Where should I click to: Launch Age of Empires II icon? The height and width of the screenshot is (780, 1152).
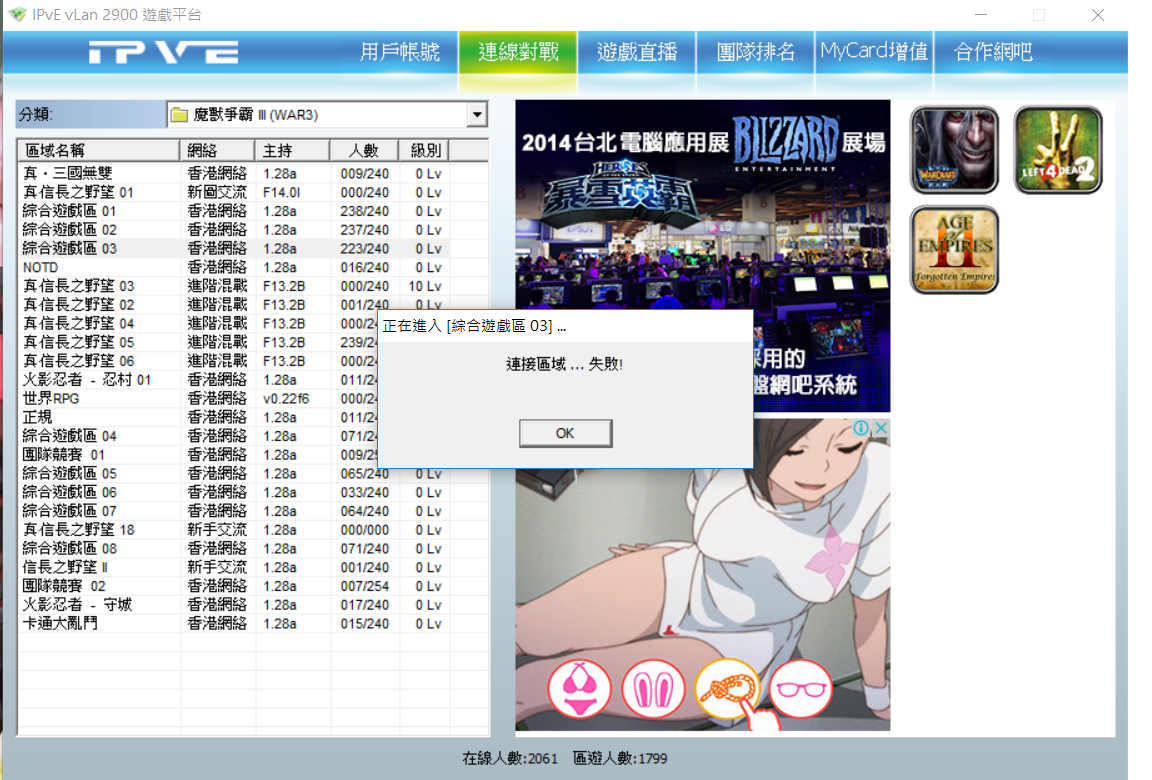954,250
